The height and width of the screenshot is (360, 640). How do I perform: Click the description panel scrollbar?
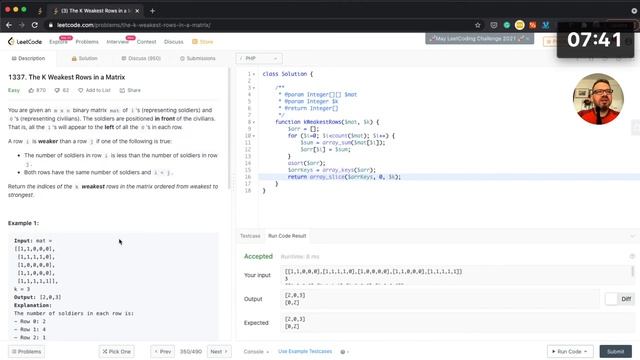[229, 129]
